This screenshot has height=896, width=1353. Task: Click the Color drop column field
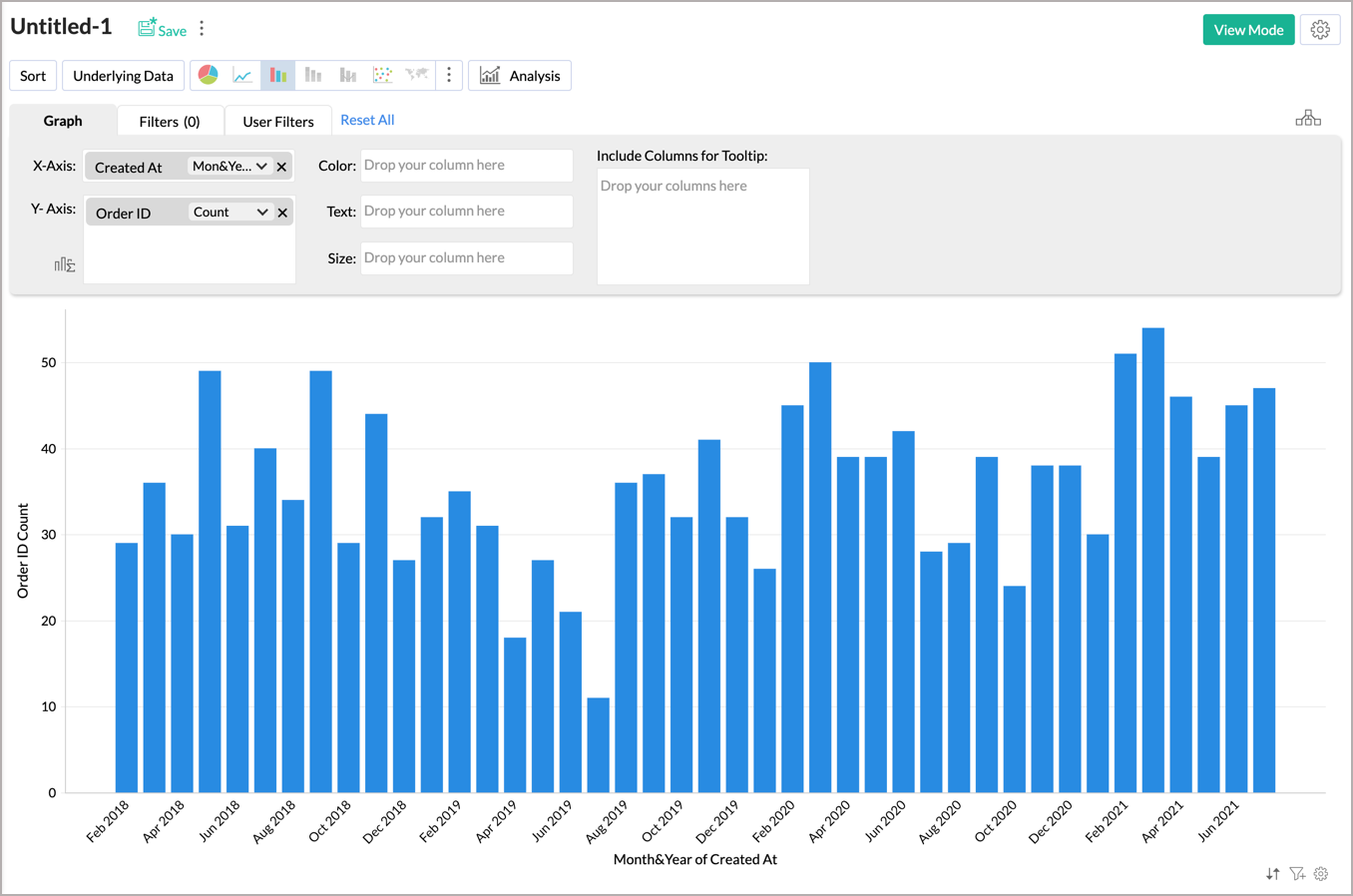466,165
